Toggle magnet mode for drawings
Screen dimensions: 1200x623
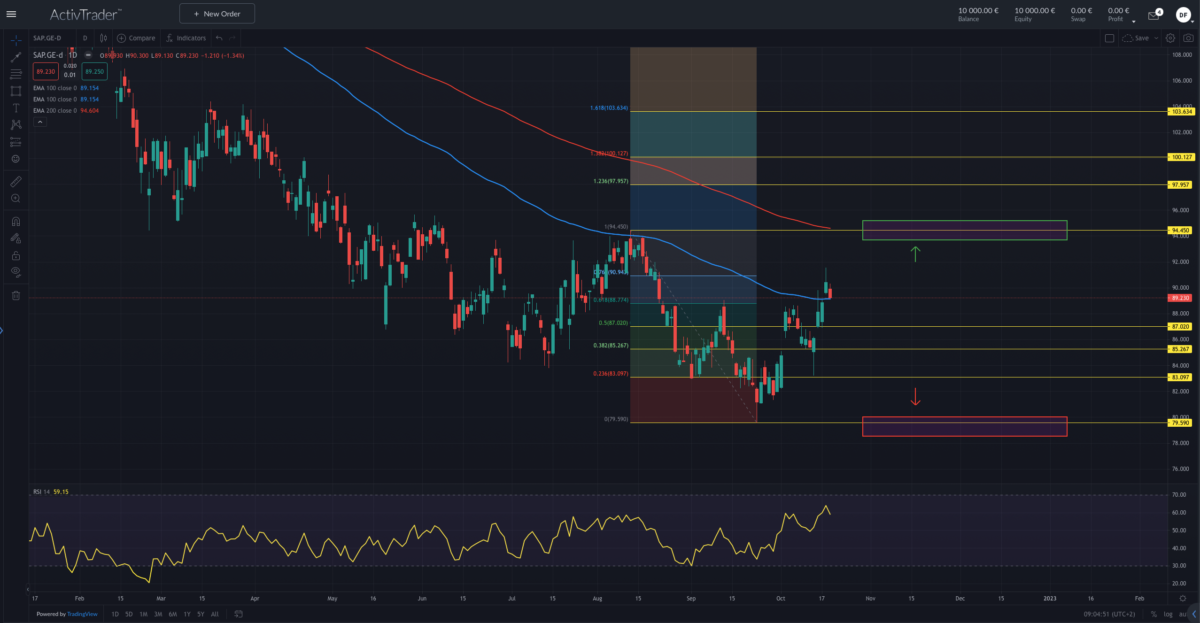[15, 222]
